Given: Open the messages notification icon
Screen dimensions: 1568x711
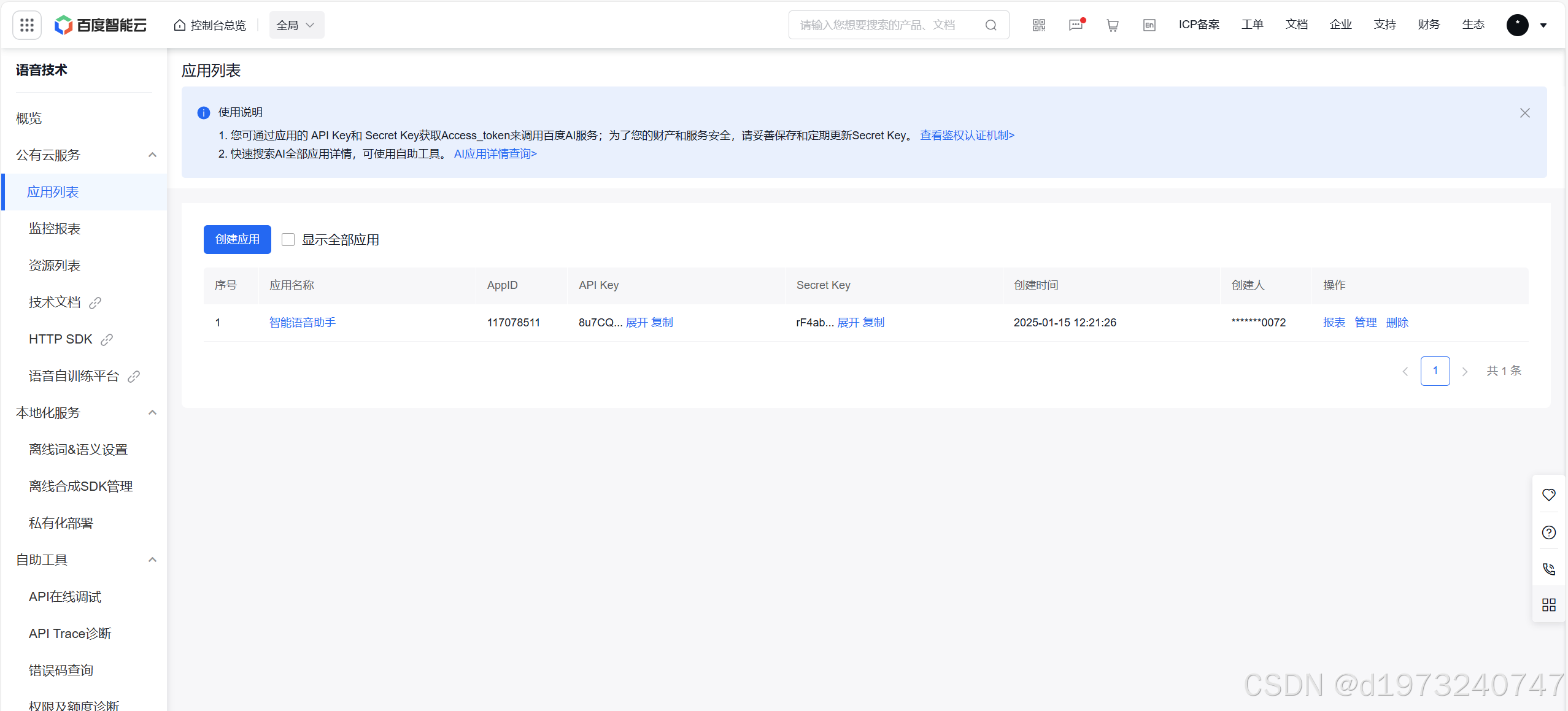Looking at the screenshot, I should pyautogui.click(x=1075, y=25).
